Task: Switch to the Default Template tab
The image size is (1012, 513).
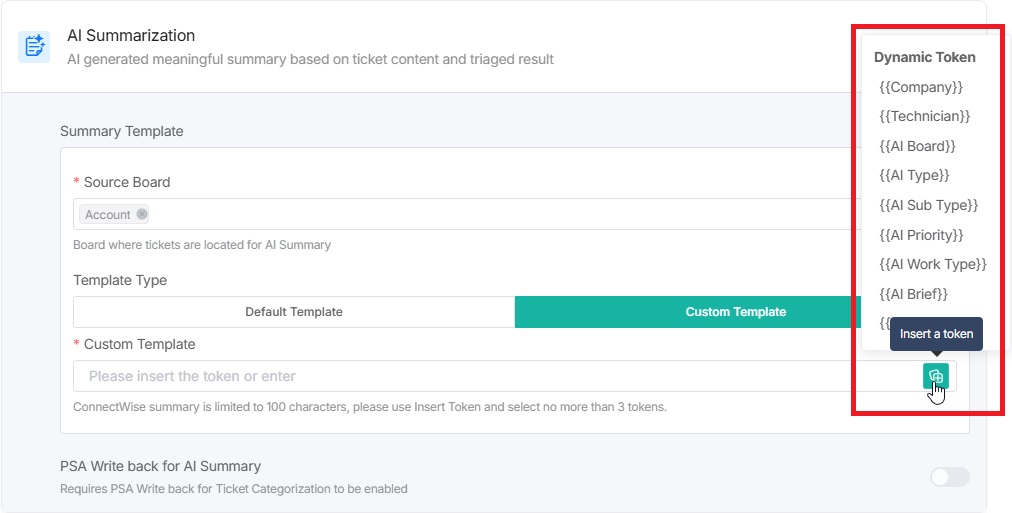Action: (x=294, y=312)
